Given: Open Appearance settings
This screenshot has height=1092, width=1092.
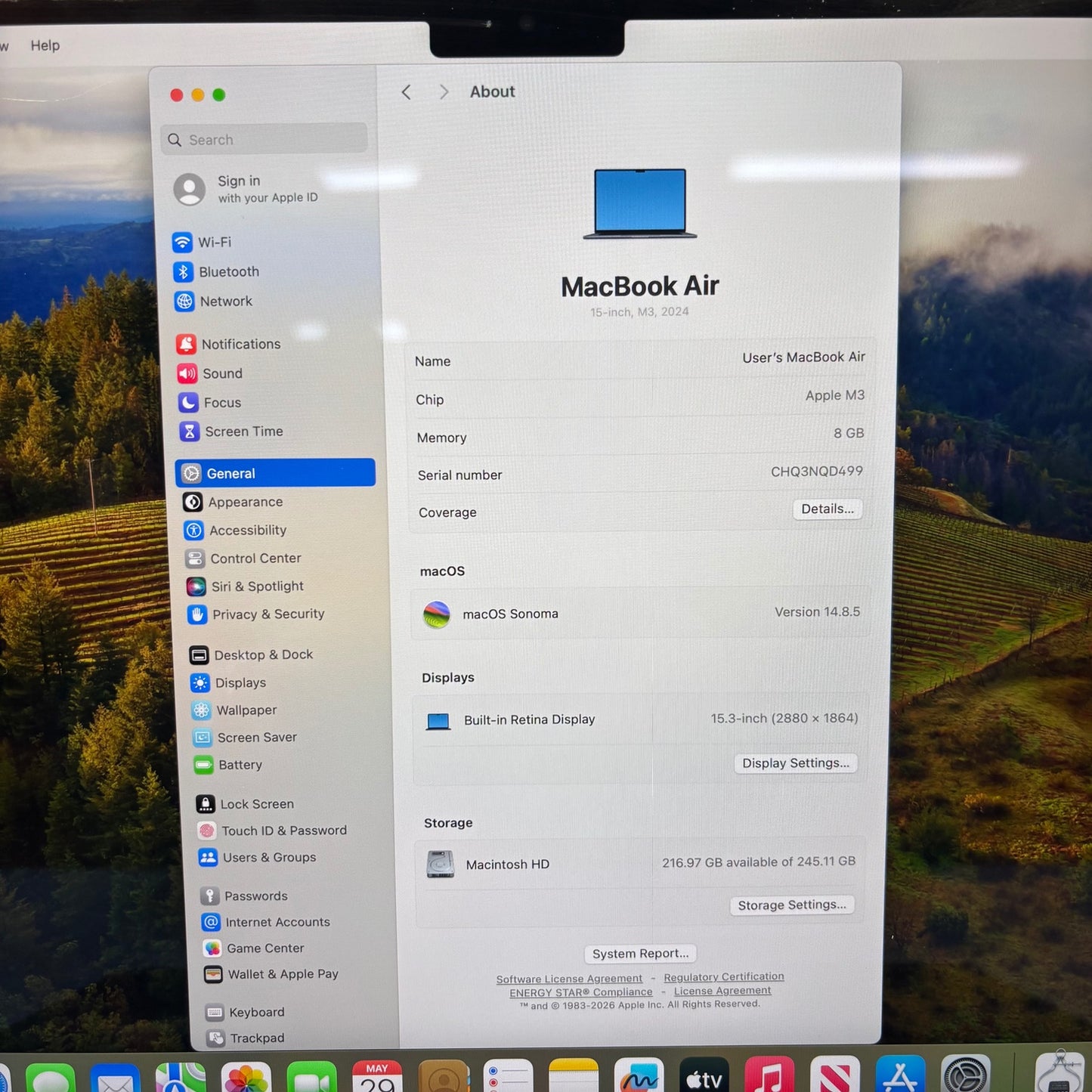Looking at the screenshot, I should [234, 502].
